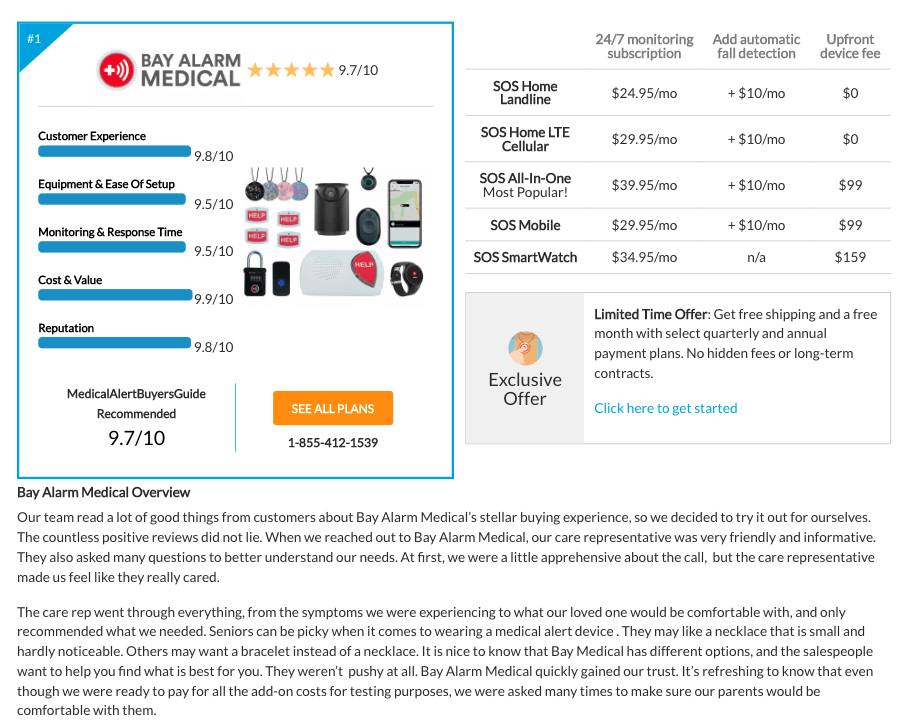Viewport: 907px width, 726px height.
Task: Click the Bay Alarm Medical logo
Action: (x=169, y=70)
